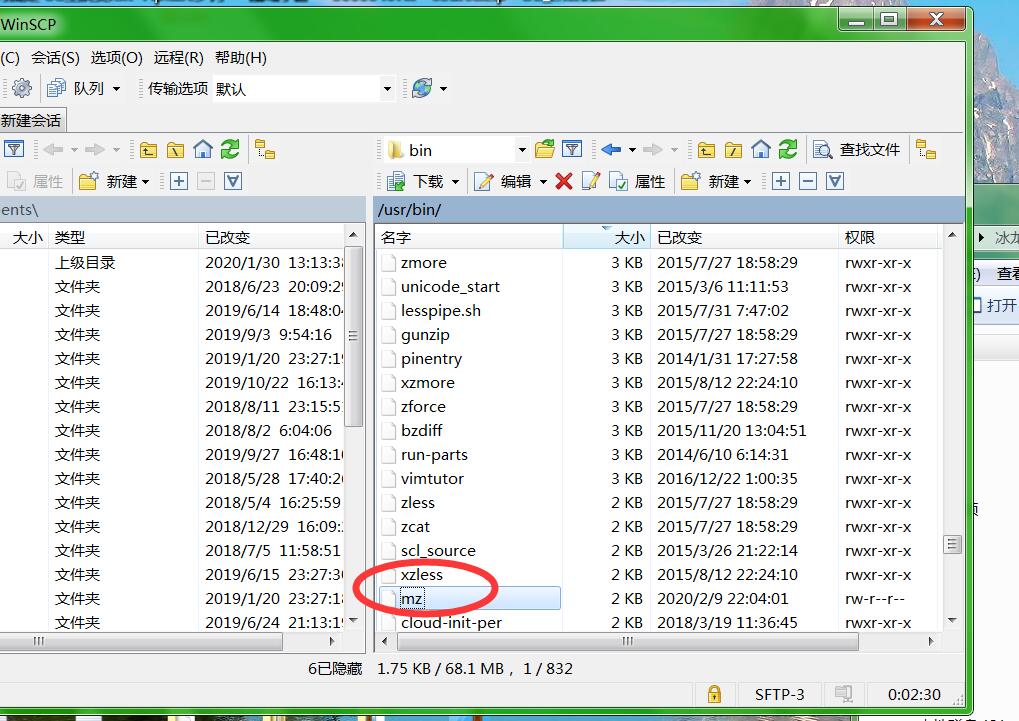Expand the 队列 queue dropdown arrow
Viewport: 1019px width, 721px height.
tap(116, 89)
